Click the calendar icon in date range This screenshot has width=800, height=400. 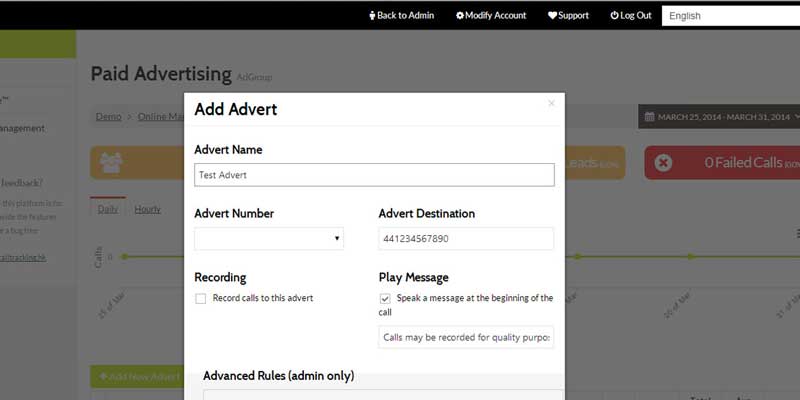click(x=649, y=117)
